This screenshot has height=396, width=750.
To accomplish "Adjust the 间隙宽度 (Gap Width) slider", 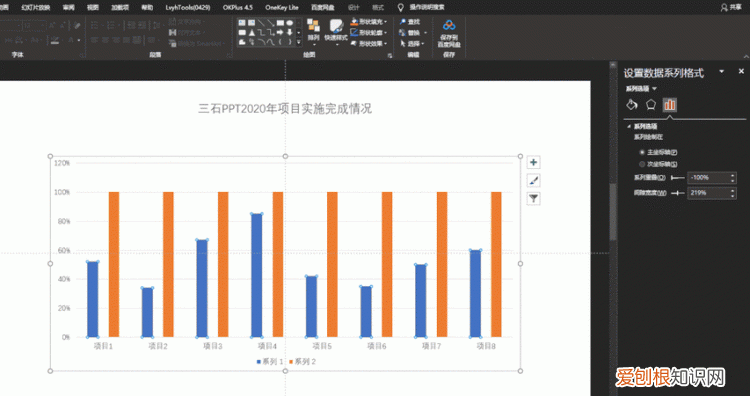I will (678, 193).
